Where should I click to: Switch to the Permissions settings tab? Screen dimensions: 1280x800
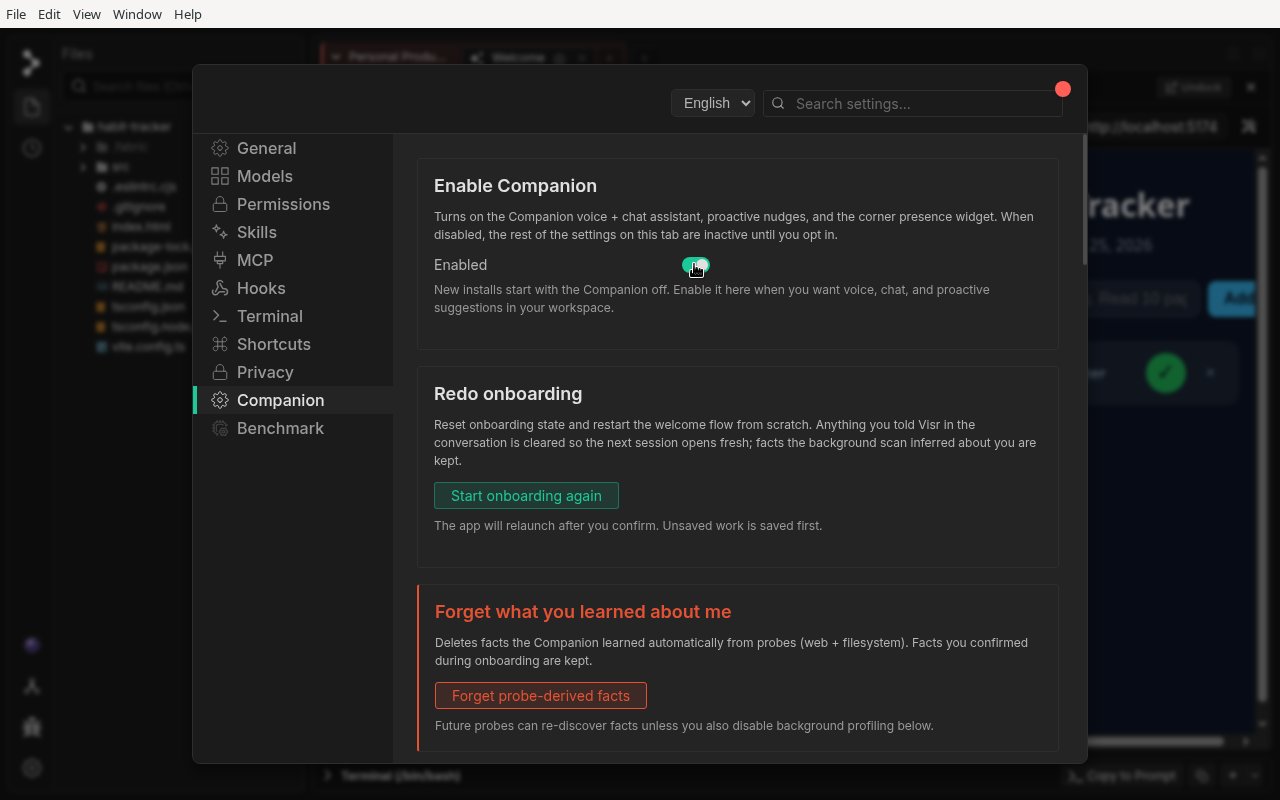(293, 204)
